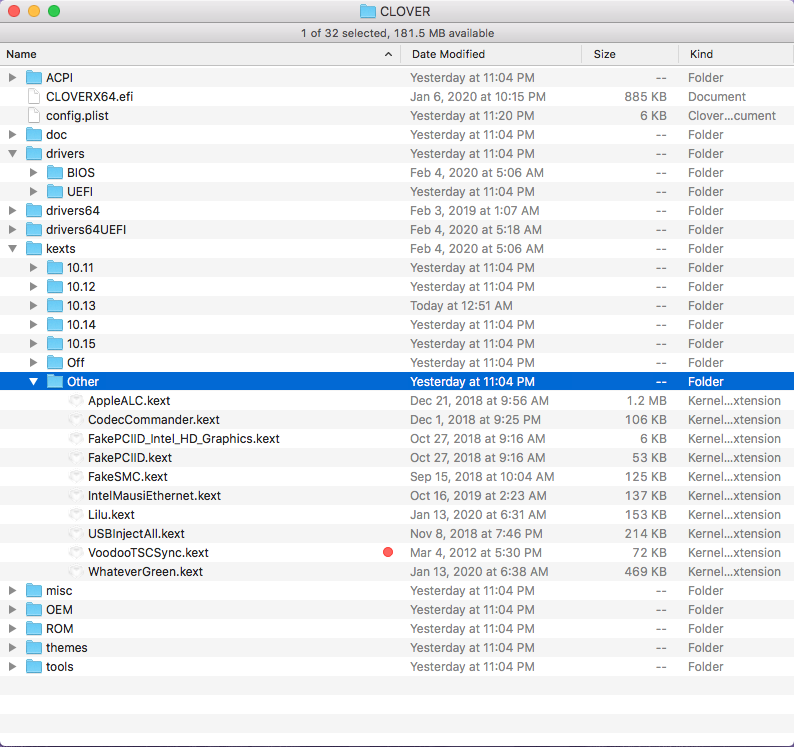
Task: Click the AppleALC.kext kext icon
Action: pos(76,401)
